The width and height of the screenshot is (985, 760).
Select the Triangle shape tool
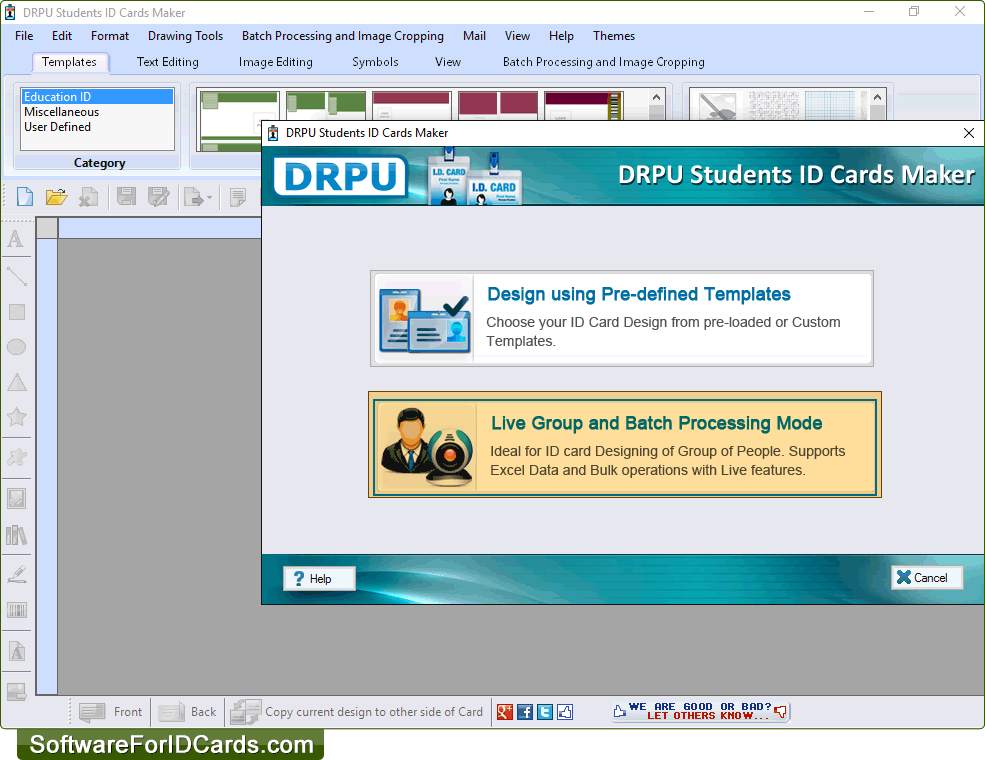click(16, 382)
